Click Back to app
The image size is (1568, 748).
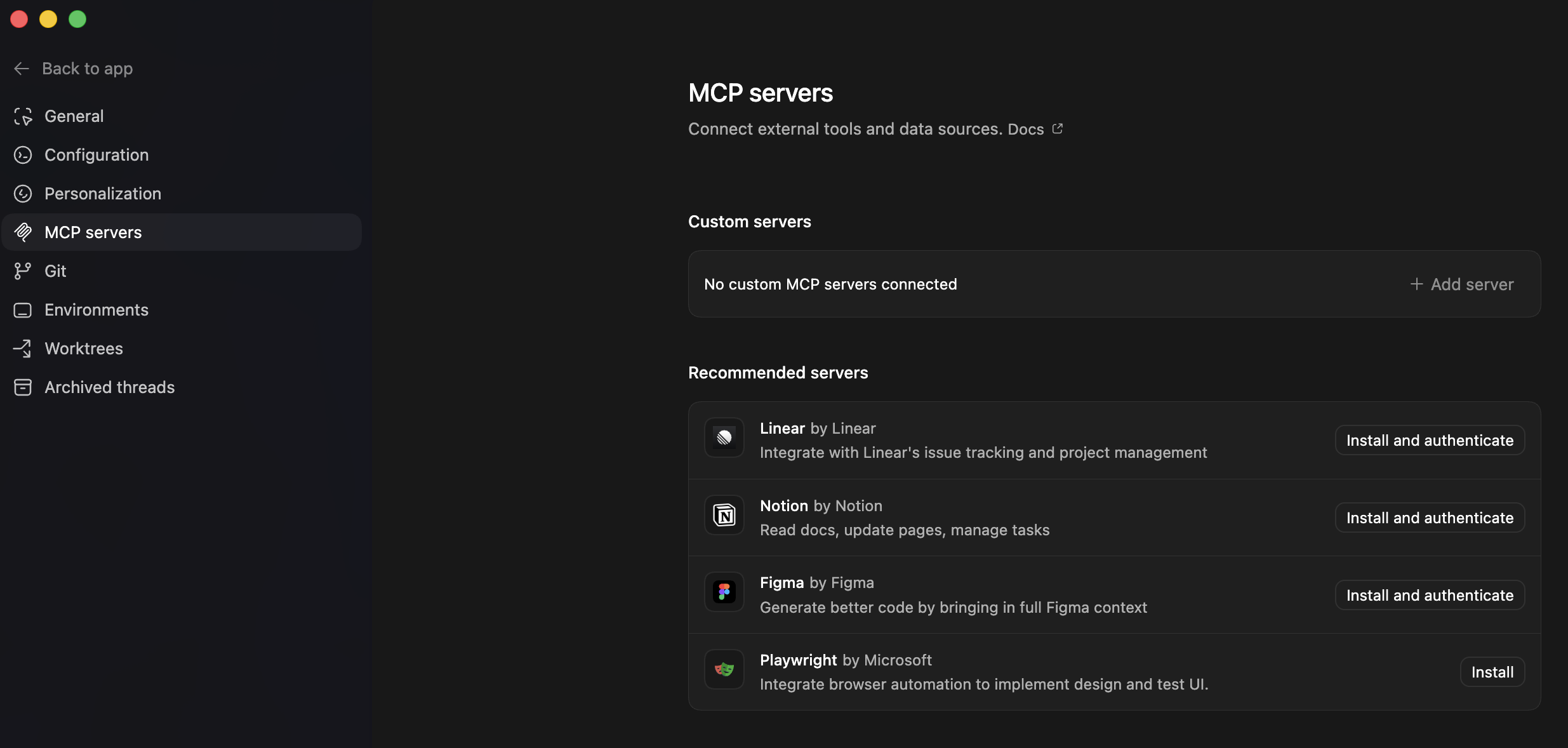[87, 69]
